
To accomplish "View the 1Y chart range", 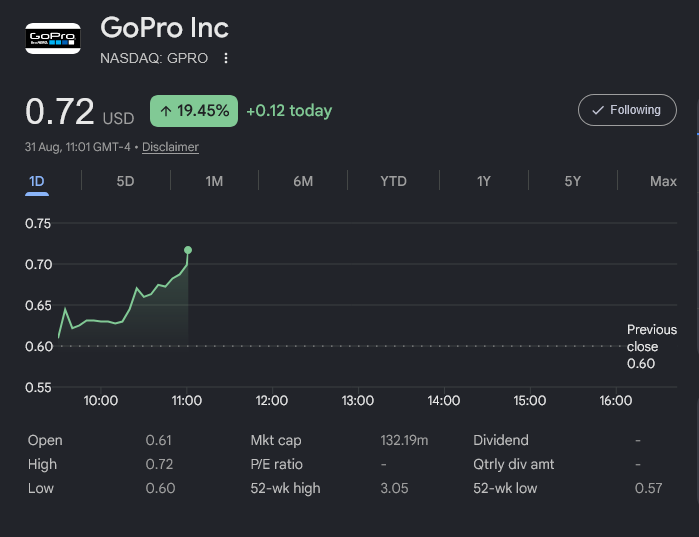I will click(x=484, y=181).
